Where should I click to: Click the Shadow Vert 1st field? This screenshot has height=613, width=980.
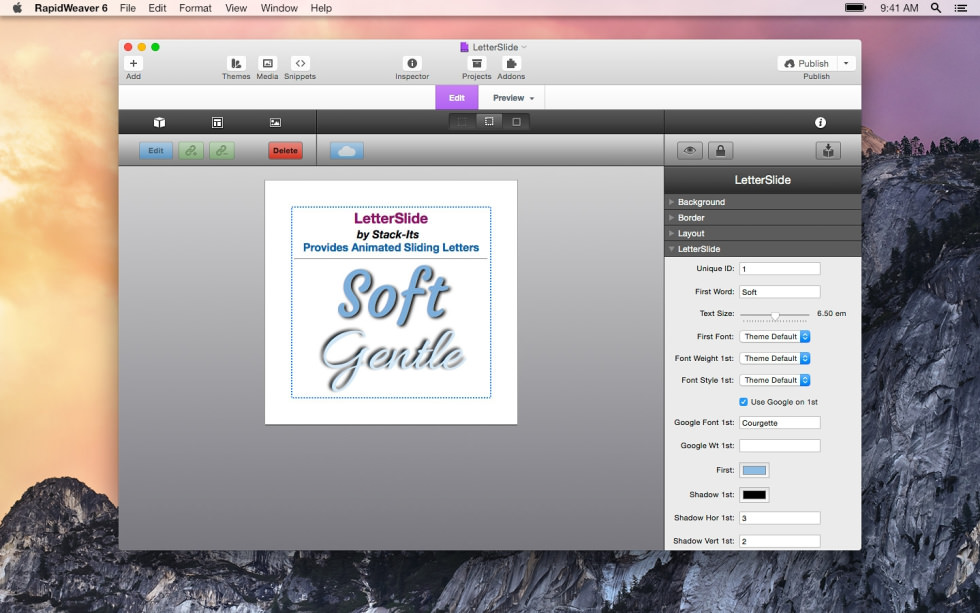[779, 541]
